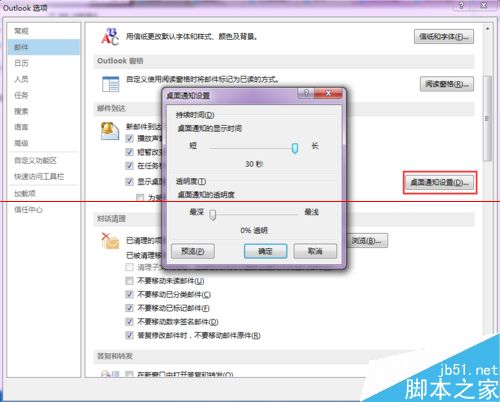Click the 30 秒 duration value text

(254, 164)
